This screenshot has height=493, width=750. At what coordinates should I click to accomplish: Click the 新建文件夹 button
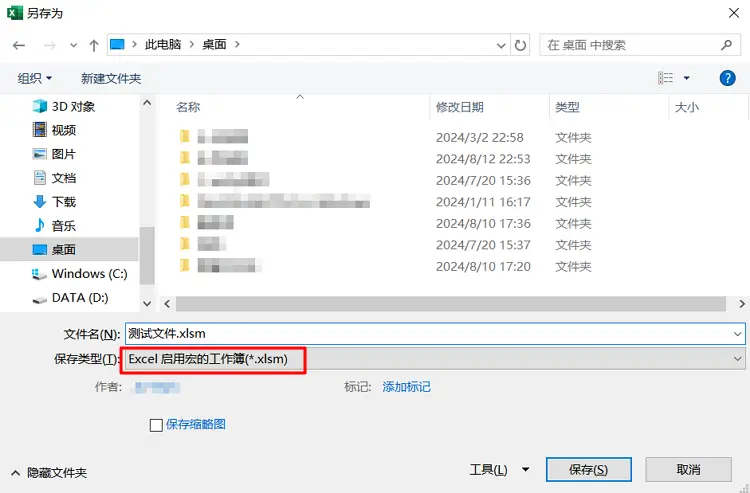(111, 78)
